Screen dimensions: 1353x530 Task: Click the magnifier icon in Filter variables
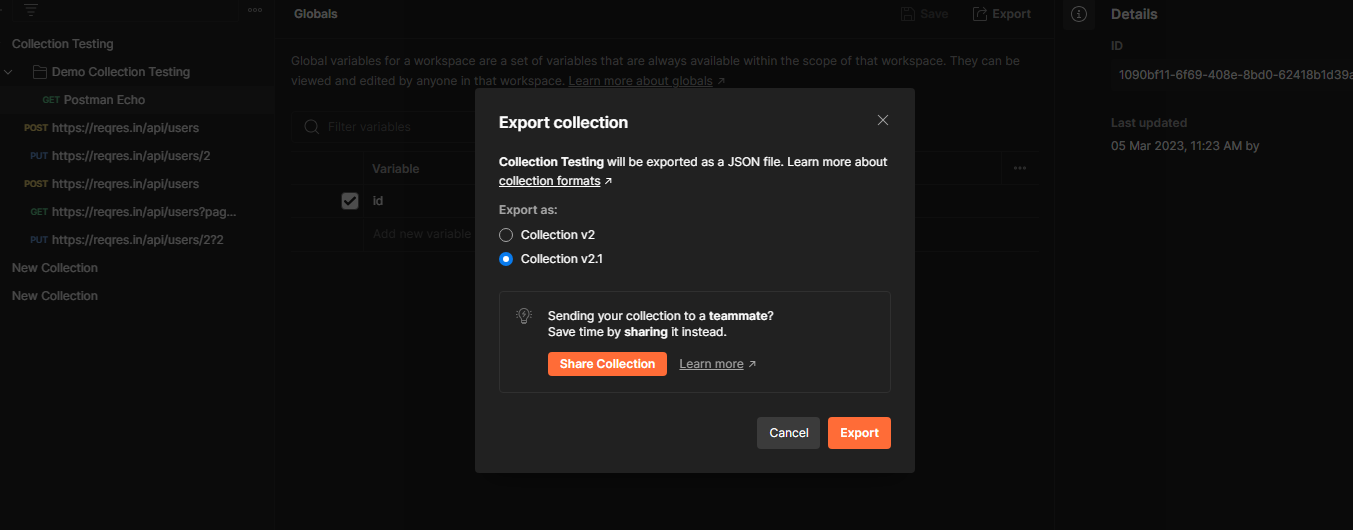click(x=312, y=127)
